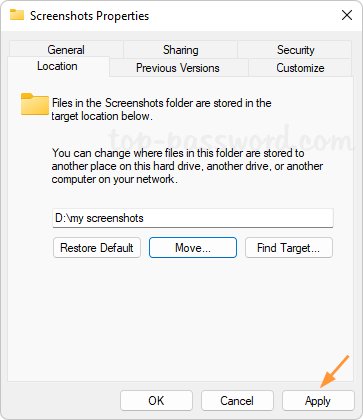The width and height of the screenshot is (363, 420).
Task: Click the Restore Default button
Action: pyautogui.click(x=97, y=248)
